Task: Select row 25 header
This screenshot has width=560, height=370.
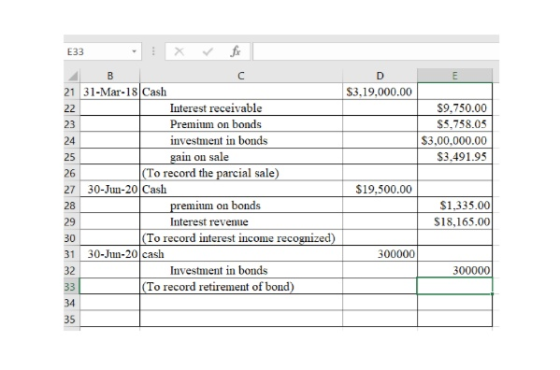Action: [71, 157]
